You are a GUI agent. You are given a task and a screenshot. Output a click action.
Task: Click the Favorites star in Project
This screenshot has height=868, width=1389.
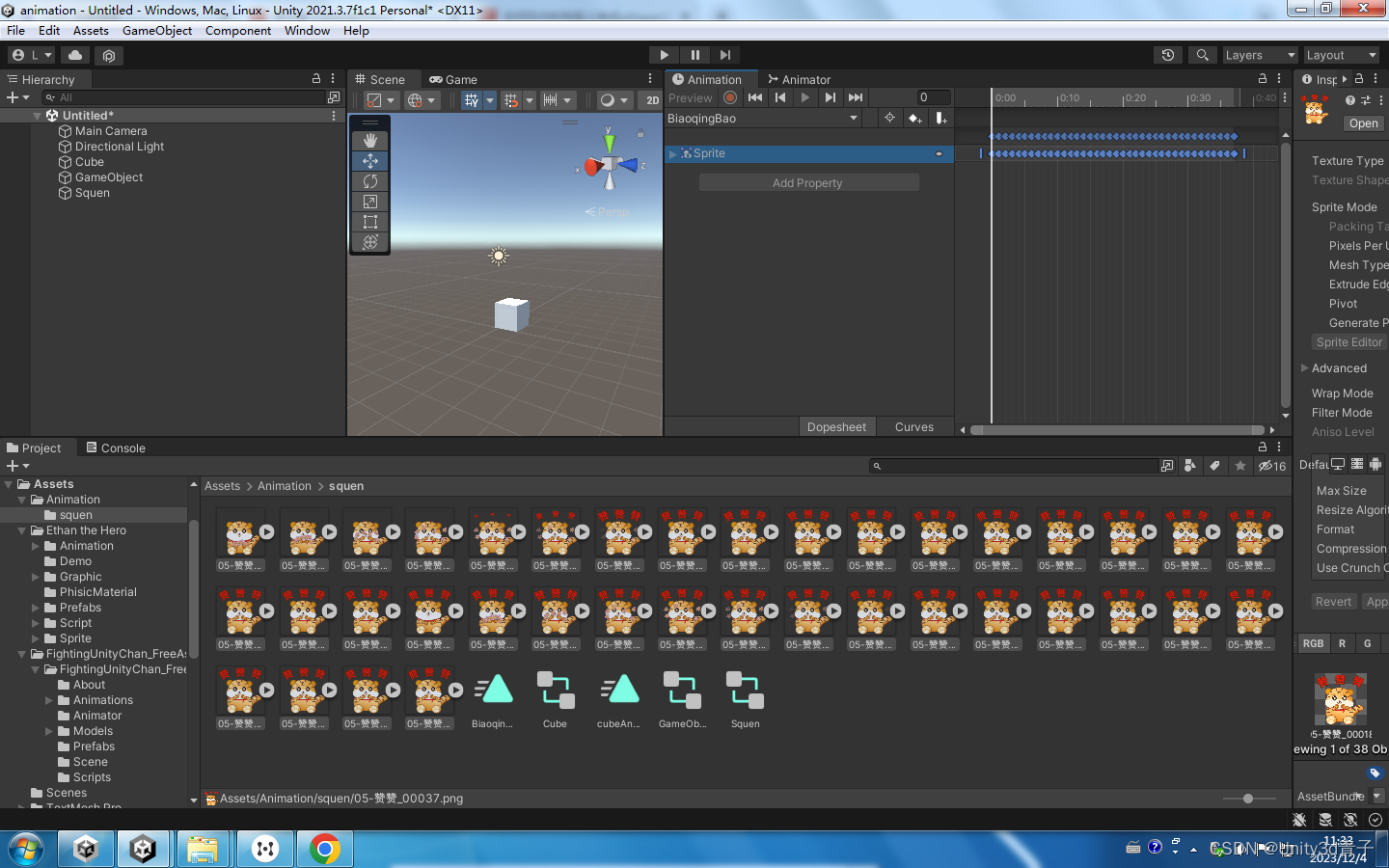pos(1240,466)
